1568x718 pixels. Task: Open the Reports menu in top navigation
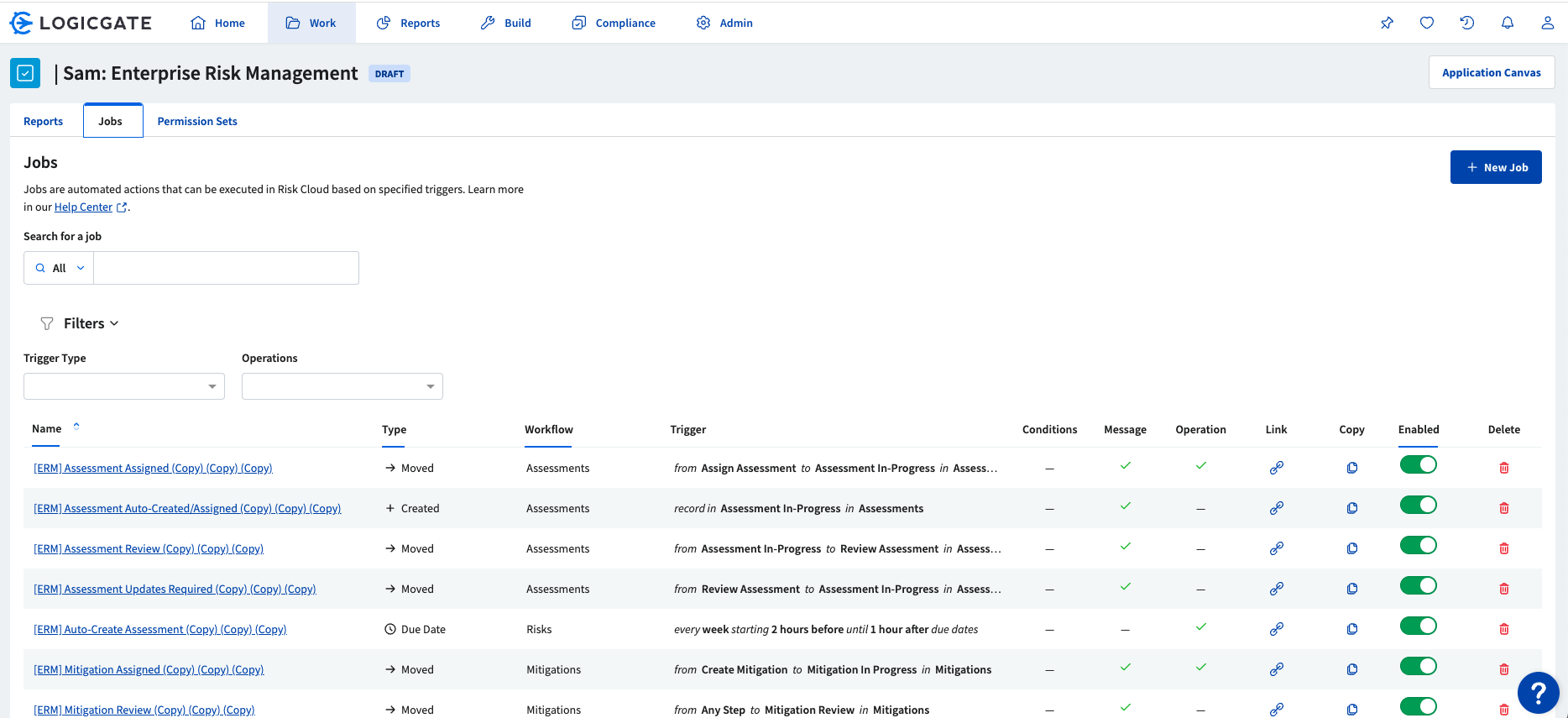[408, 23]
